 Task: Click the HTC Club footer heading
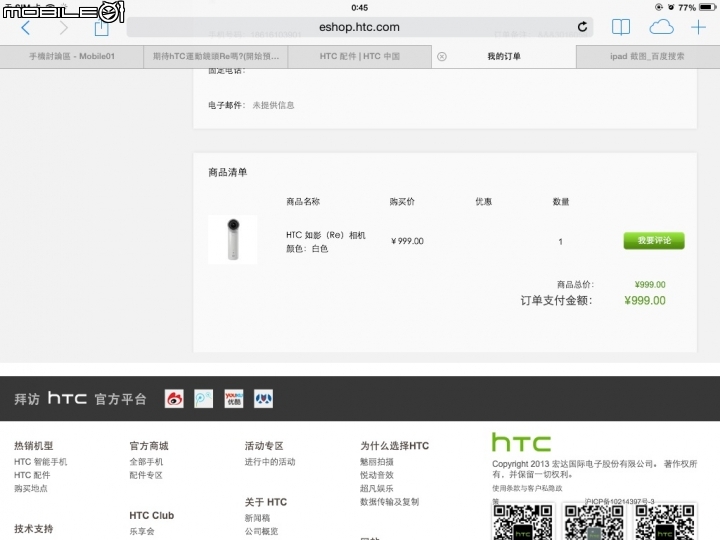(152, 516)
